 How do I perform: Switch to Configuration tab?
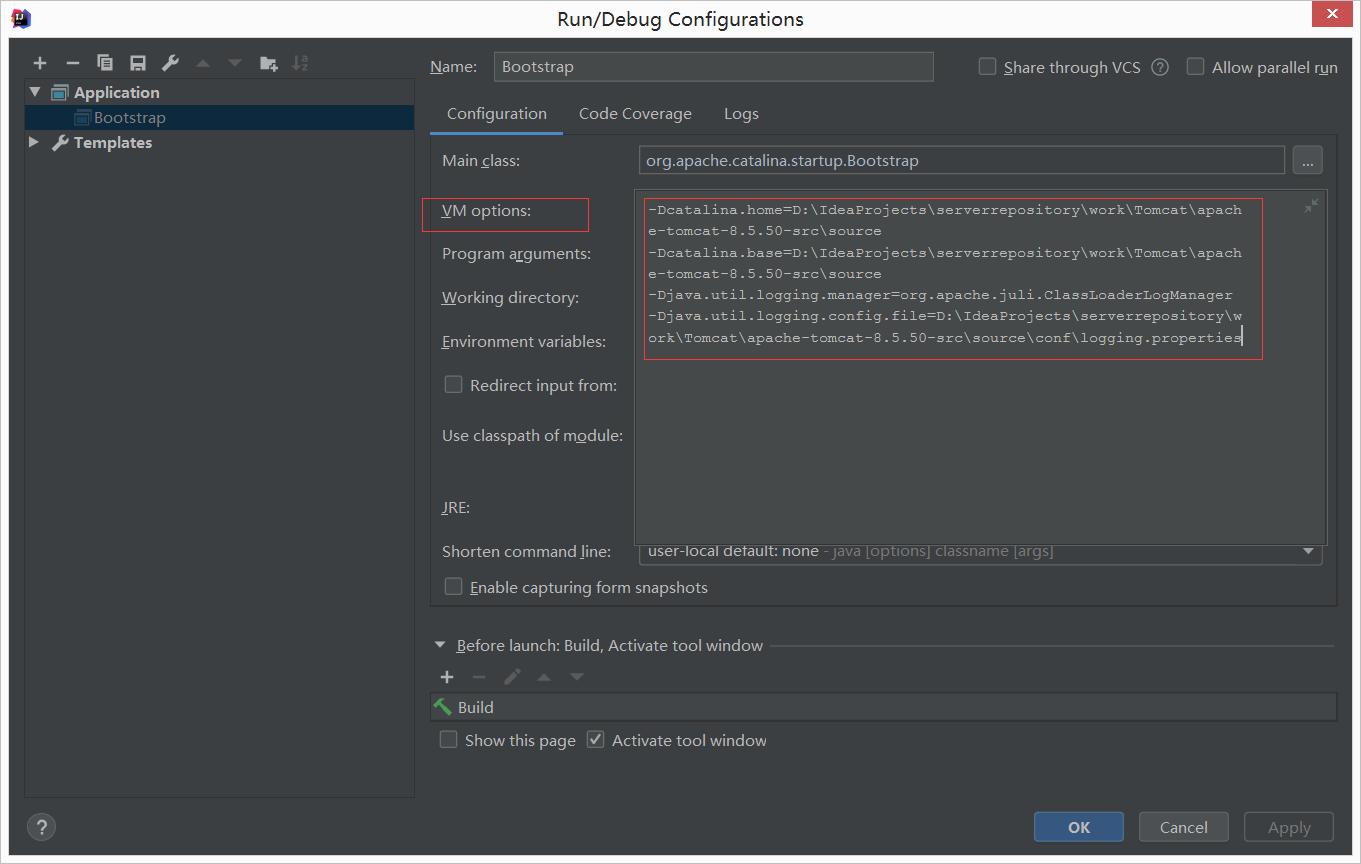click(497, 114)
